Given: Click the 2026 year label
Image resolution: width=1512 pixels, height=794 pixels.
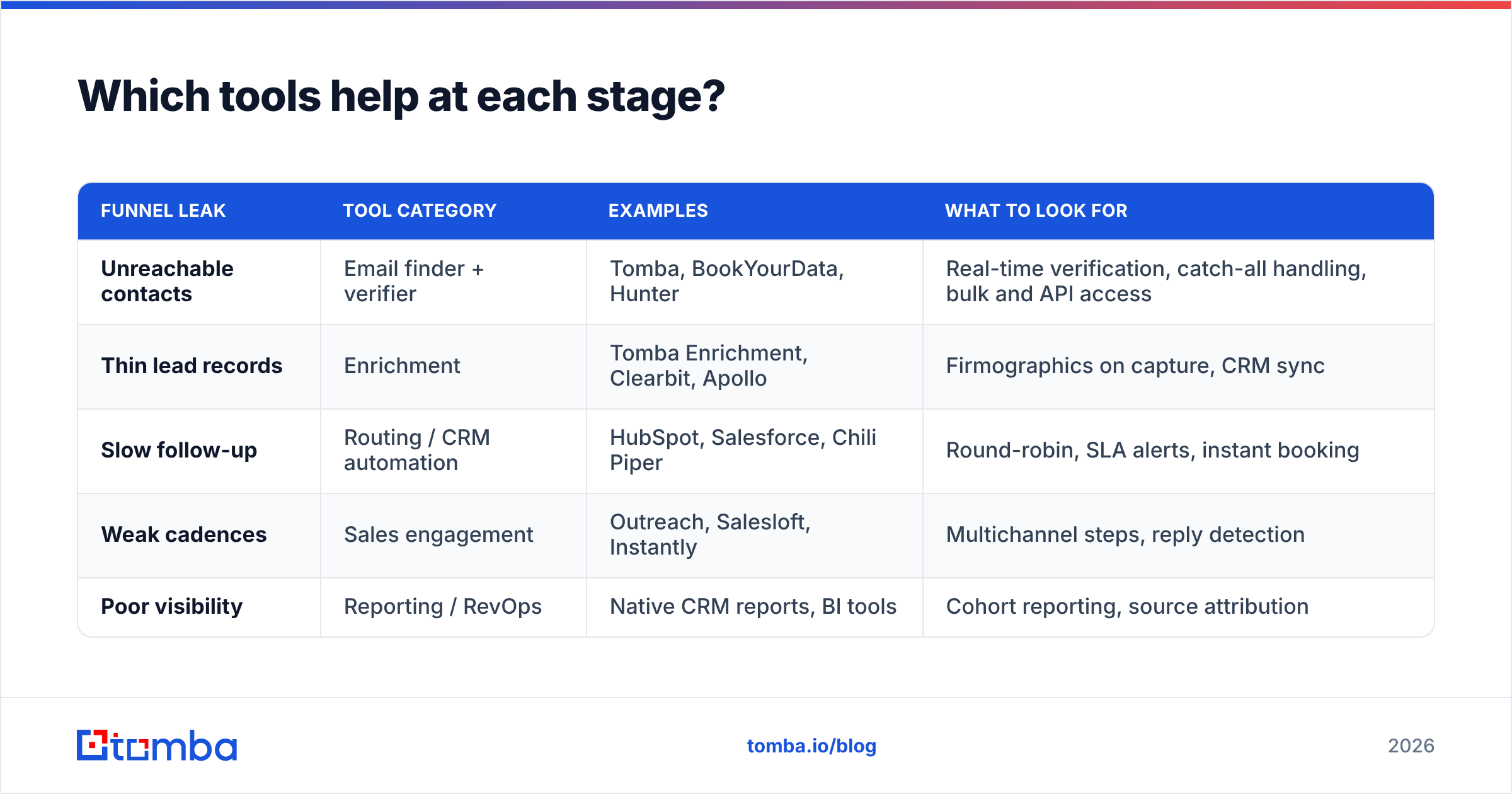Looking at the screenshot, I should (1411, 746).
